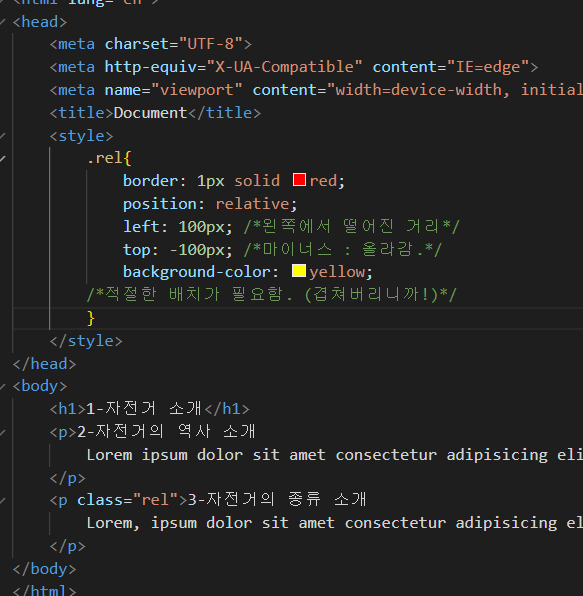Click the paragraph text 2-자전거의 역사 소개
The width and height of the screenshot is (583, 596).
click(x=166, y=432)
